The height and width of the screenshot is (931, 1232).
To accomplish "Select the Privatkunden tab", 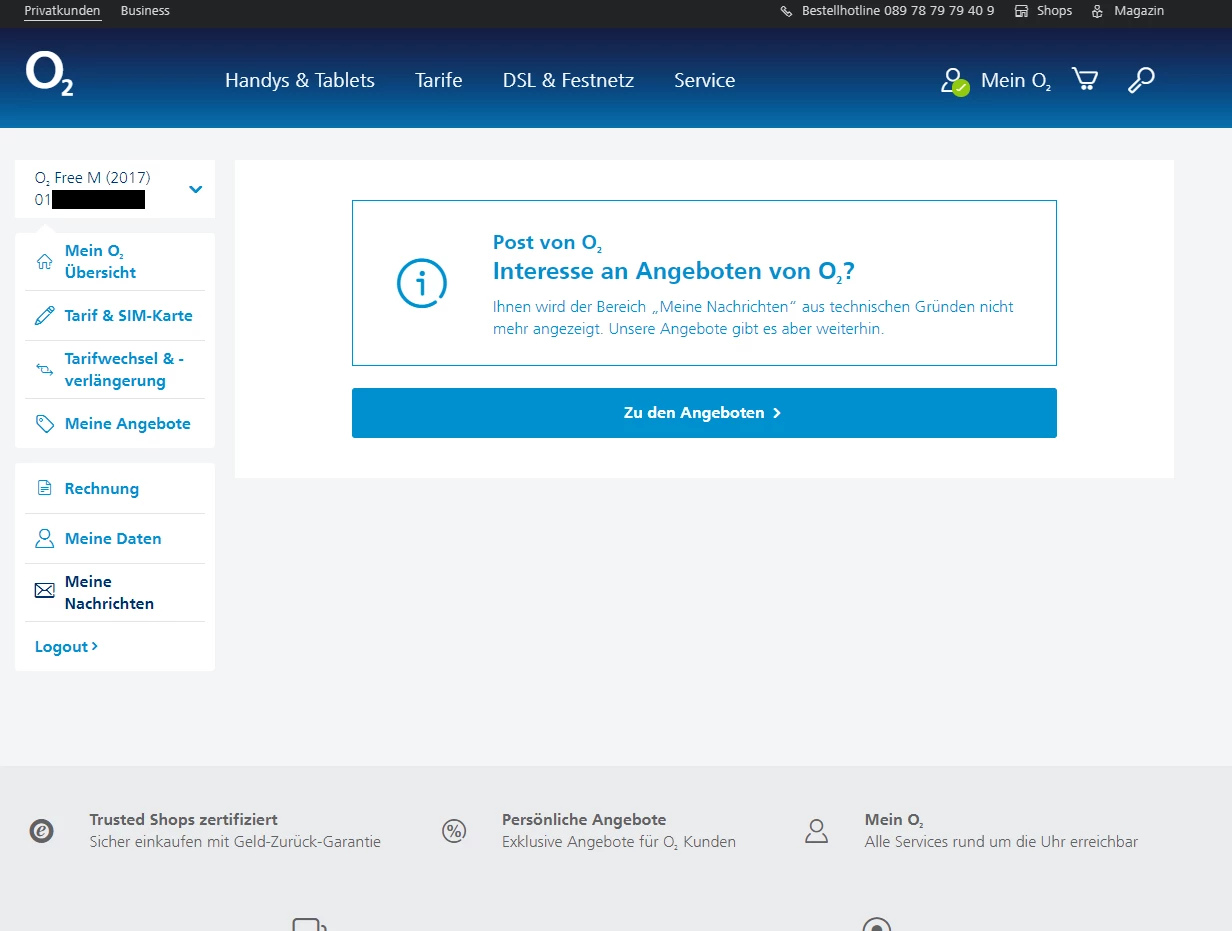I will point(63,11).
